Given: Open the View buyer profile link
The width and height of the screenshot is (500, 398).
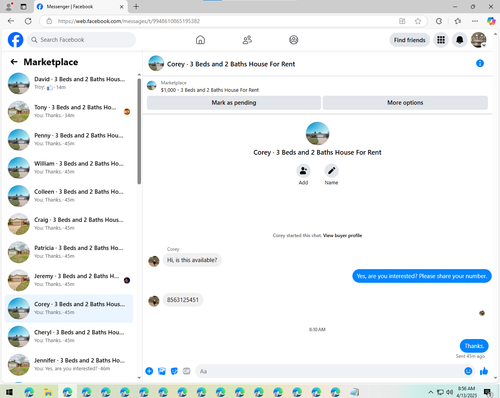Looking at the screenshot, I should click(342, 235).
